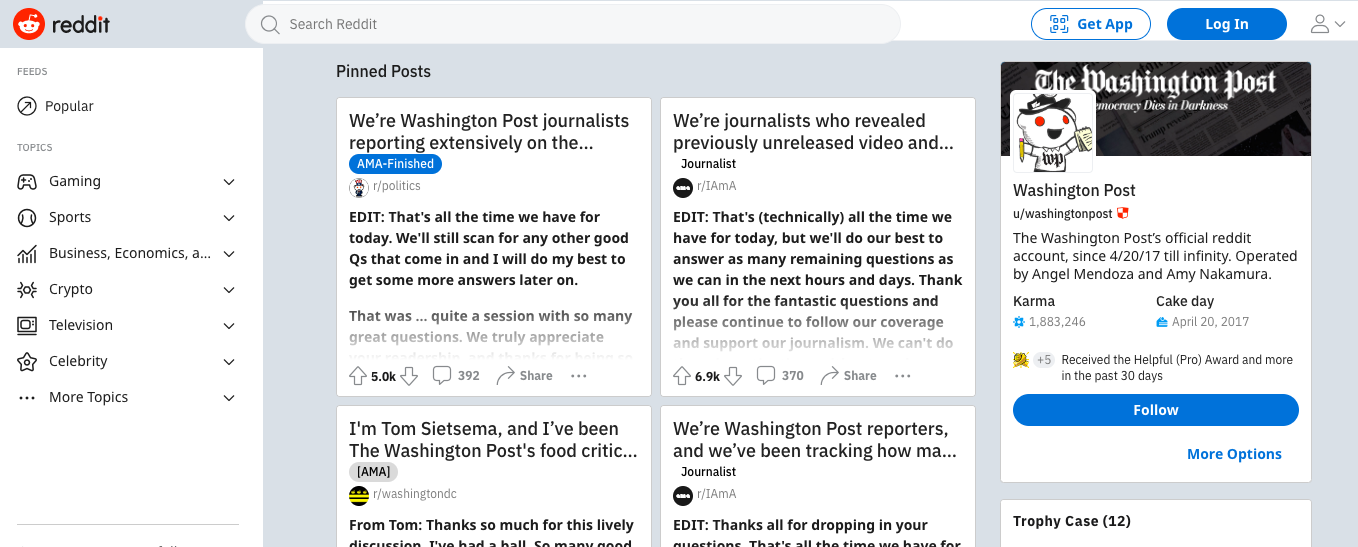Upvote the post with 6.9k votes

tap(682, 376)
